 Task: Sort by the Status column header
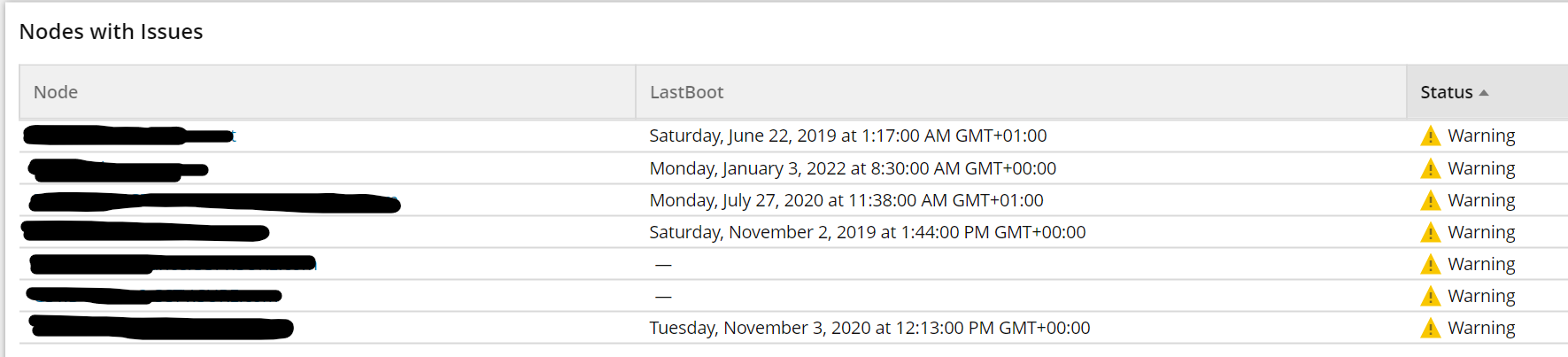[1447, 92]
